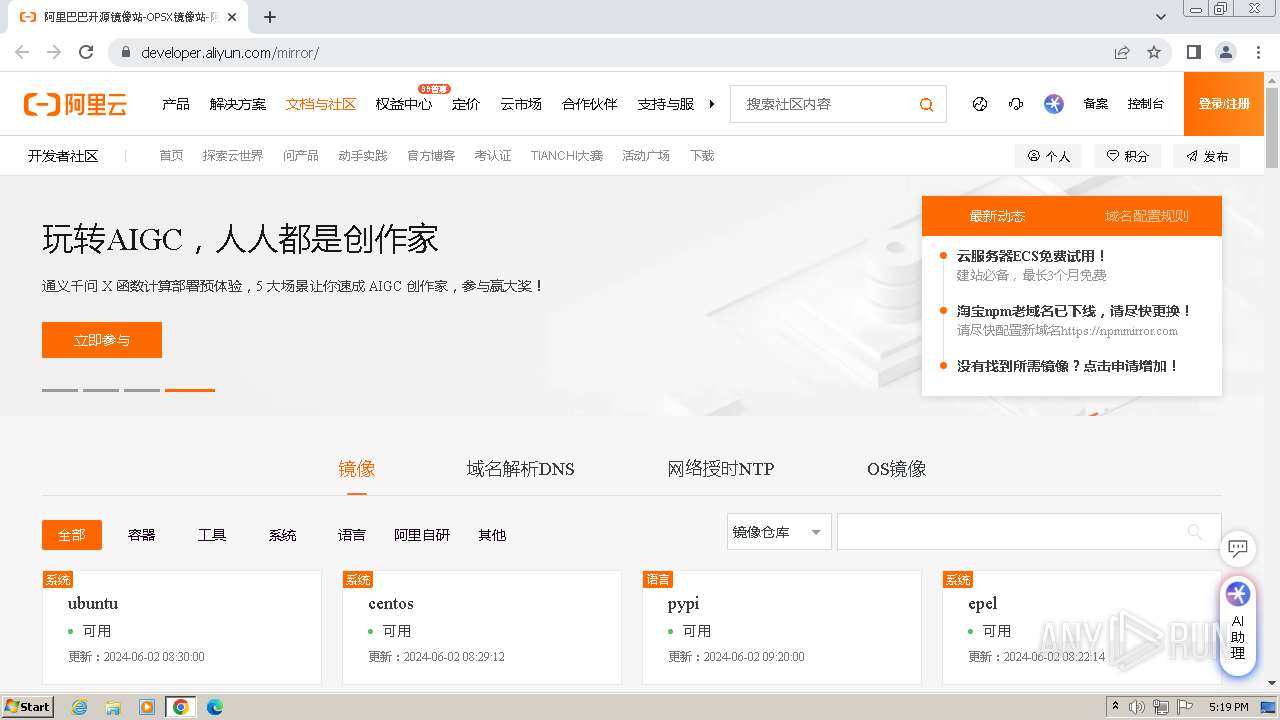The image size is (1280, 720).
Task: Switch to 域名配置规则 panel tab
Action: pos(1147,216)
